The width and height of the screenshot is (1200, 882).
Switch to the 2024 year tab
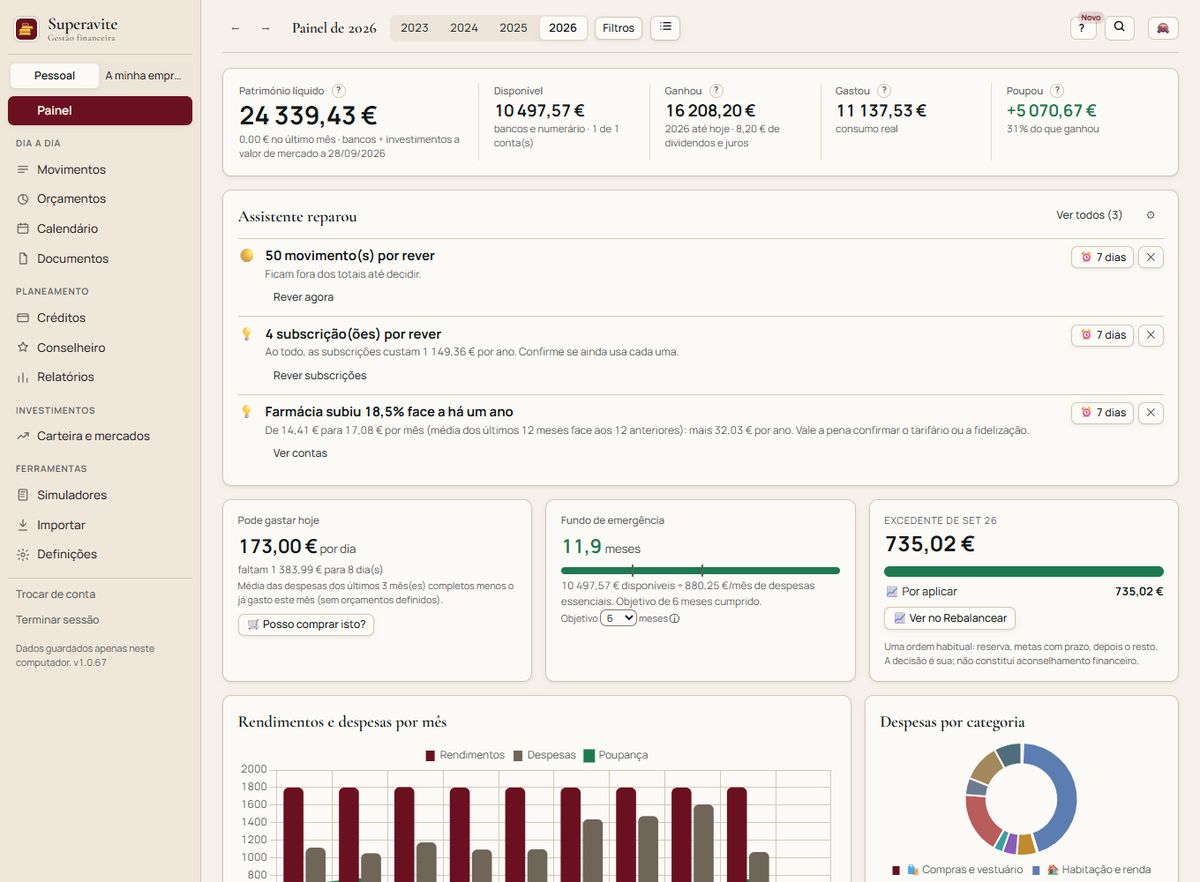(464, 28)
